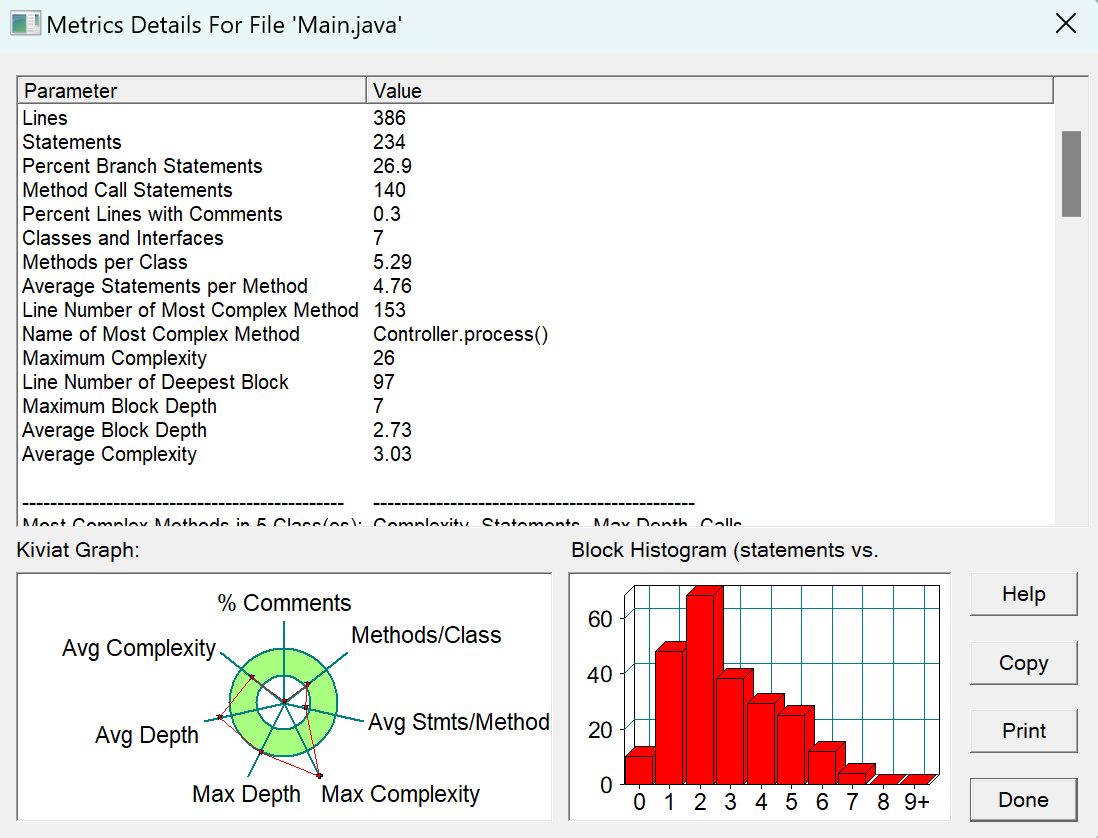Select the Percent Branch Statements row
Screen dimensions: 1098x838
536,166
